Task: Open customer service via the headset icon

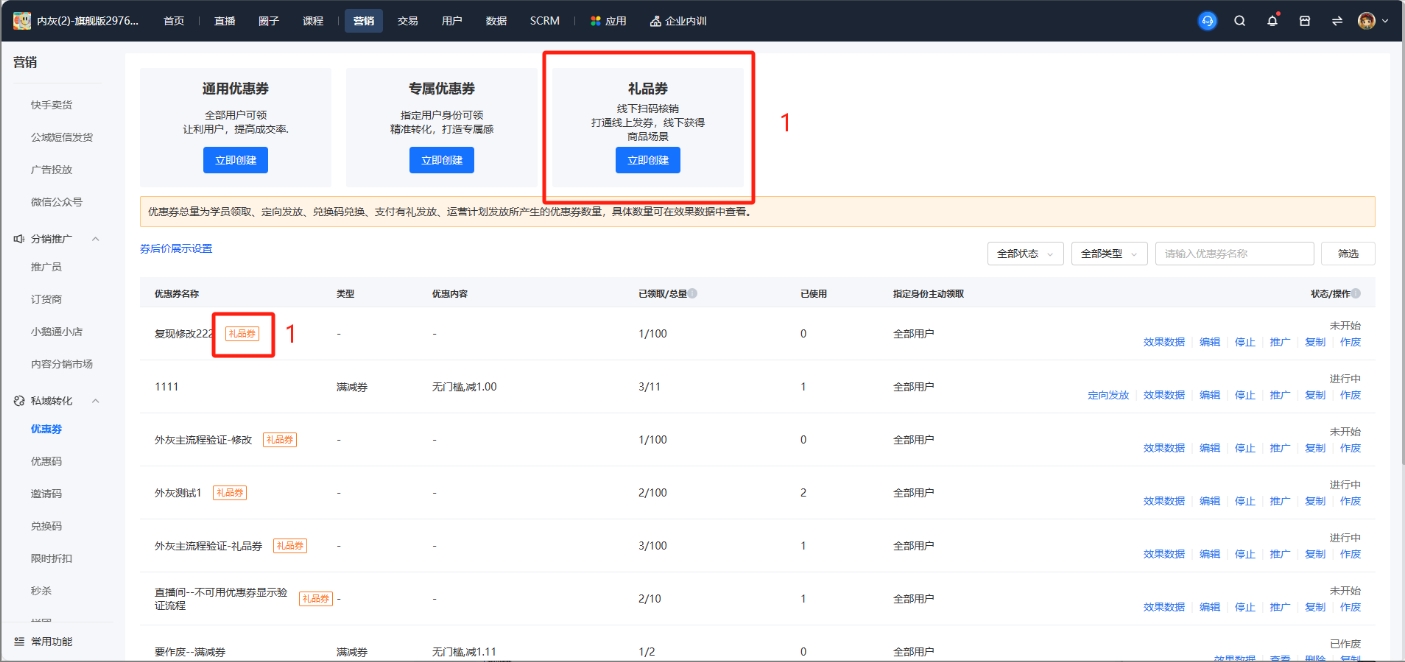Action: [x=1209, y=19]
